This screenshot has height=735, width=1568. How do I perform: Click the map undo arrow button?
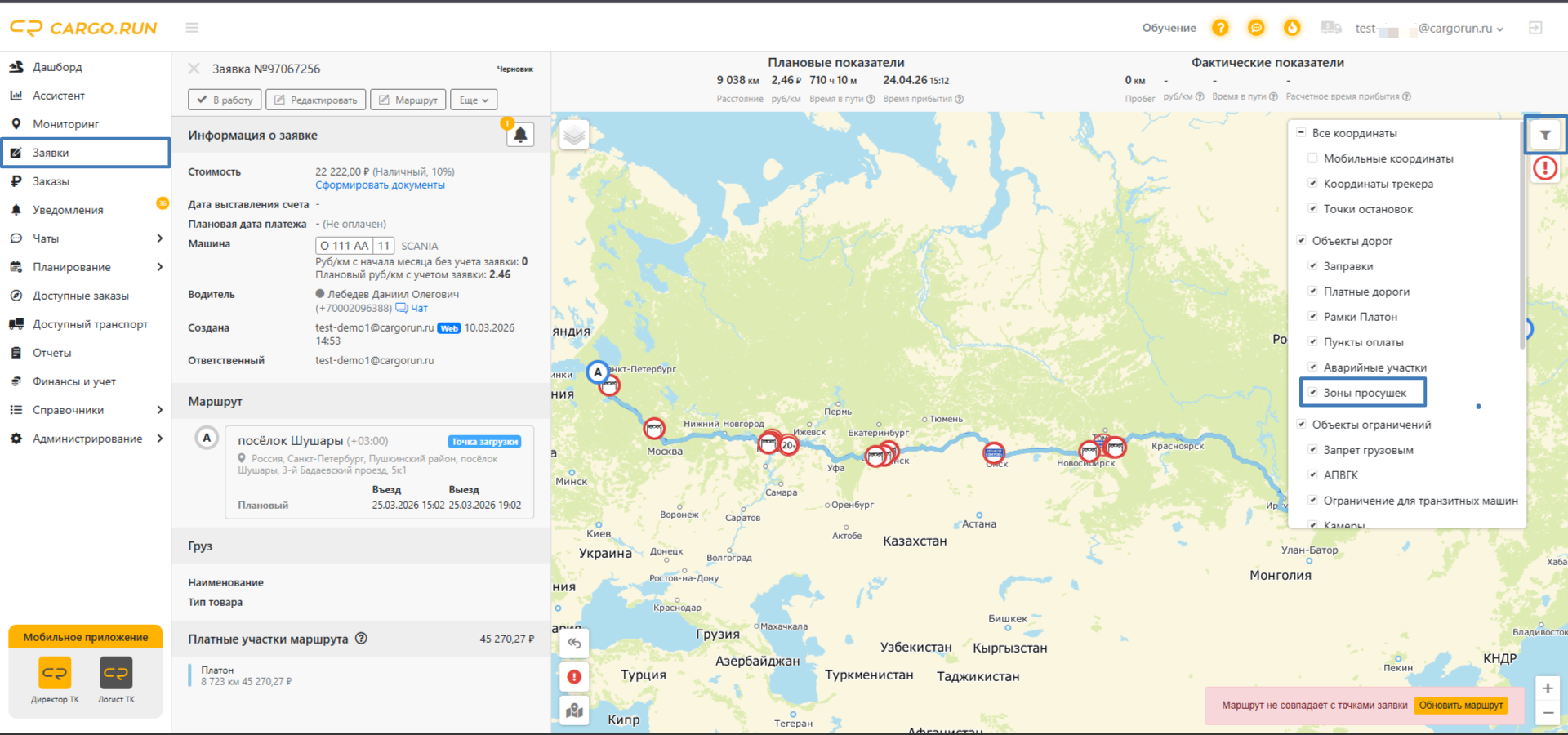point(574,644)
